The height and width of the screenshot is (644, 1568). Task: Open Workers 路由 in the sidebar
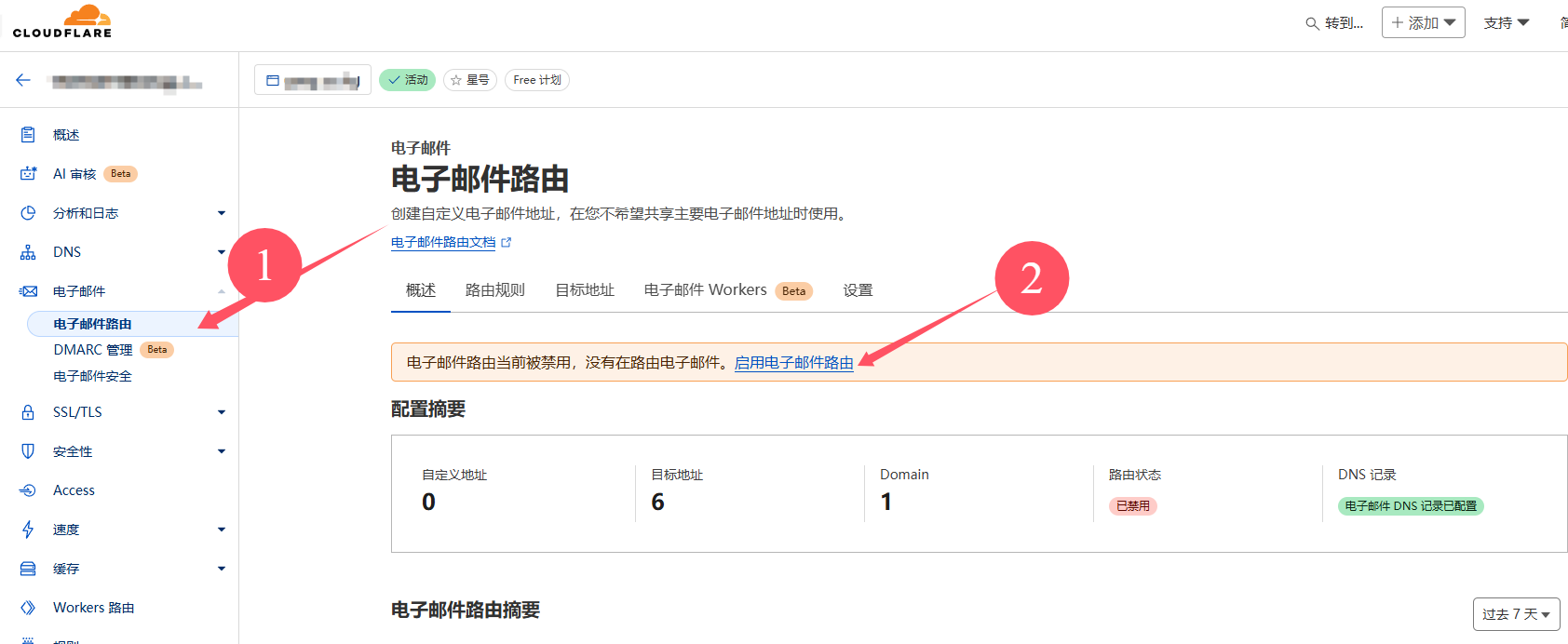94,608
